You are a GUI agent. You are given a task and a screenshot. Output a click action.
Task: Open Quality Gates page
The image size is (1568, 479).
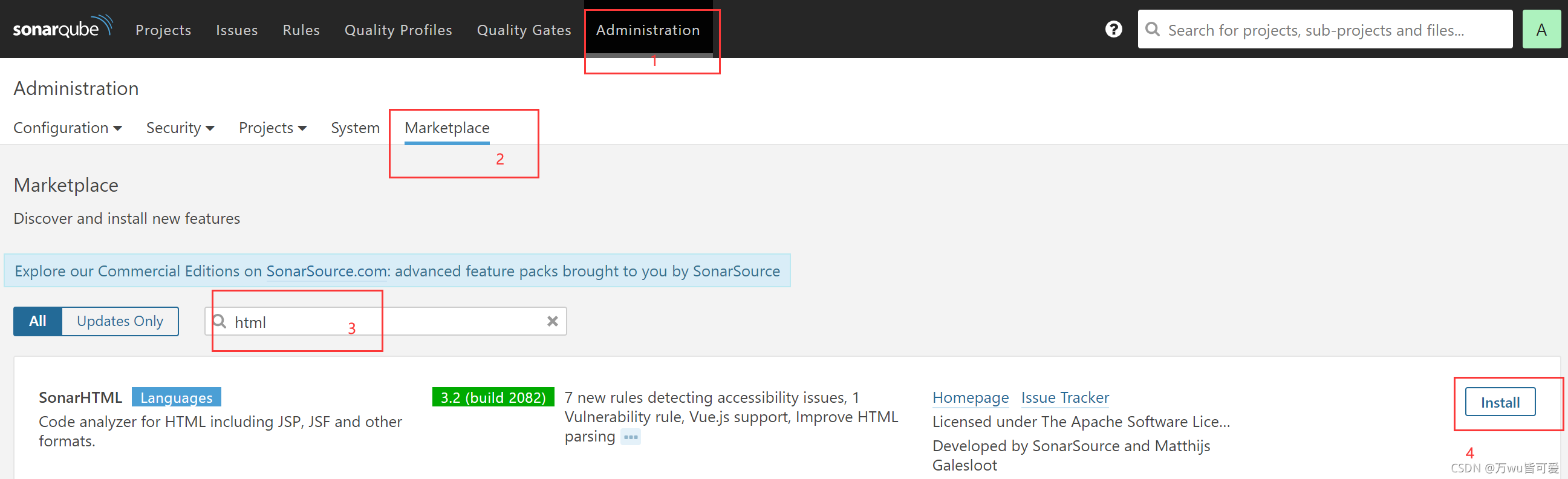click(x=524, y=30)
